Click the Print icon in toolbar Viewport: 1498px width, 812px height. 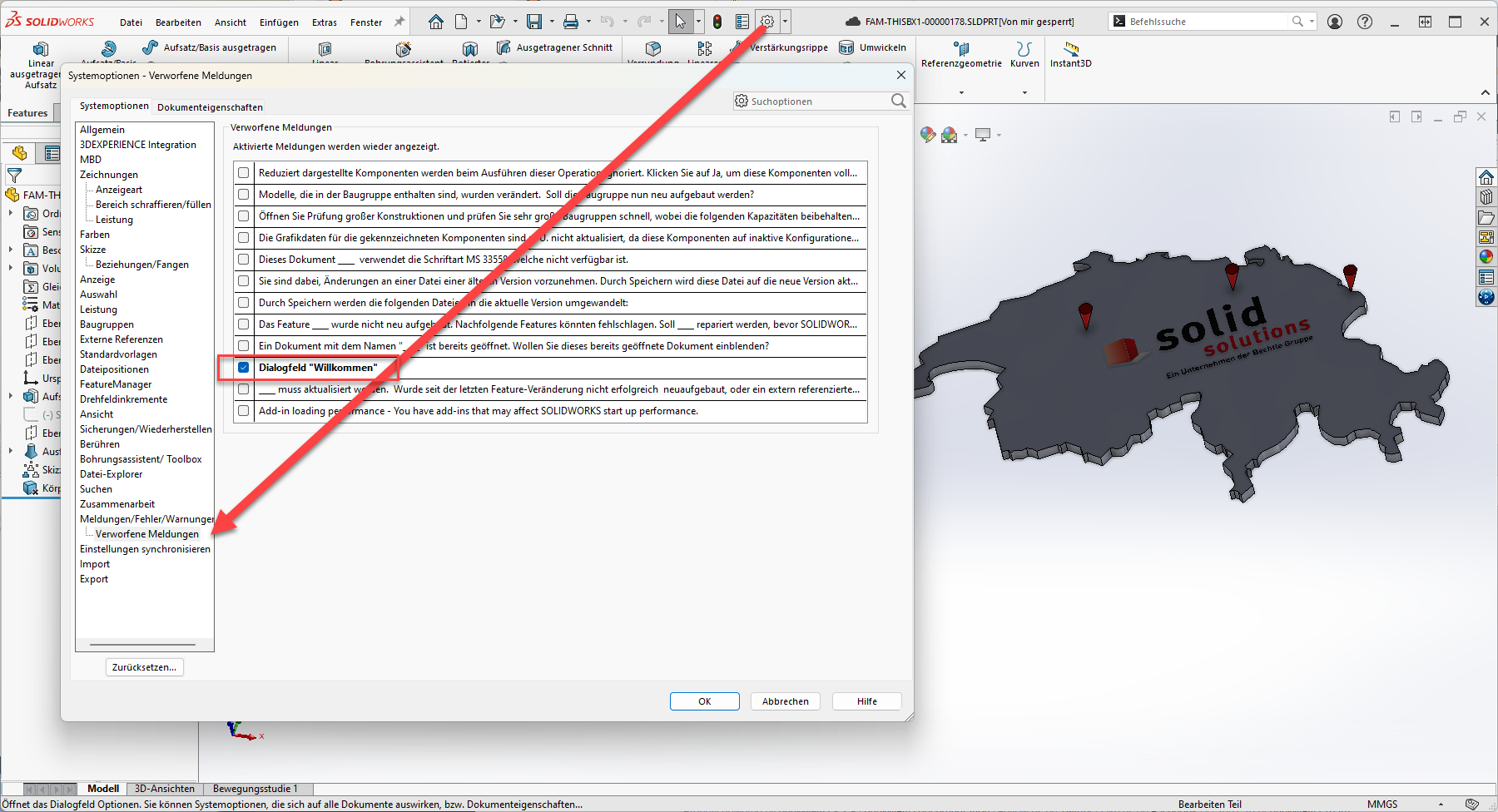(x=571, y=22)
